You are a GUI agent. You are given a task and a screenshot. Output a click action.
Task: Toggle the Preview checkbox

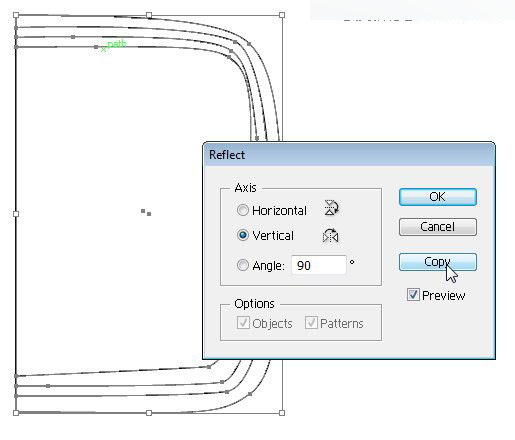(413, 295)
